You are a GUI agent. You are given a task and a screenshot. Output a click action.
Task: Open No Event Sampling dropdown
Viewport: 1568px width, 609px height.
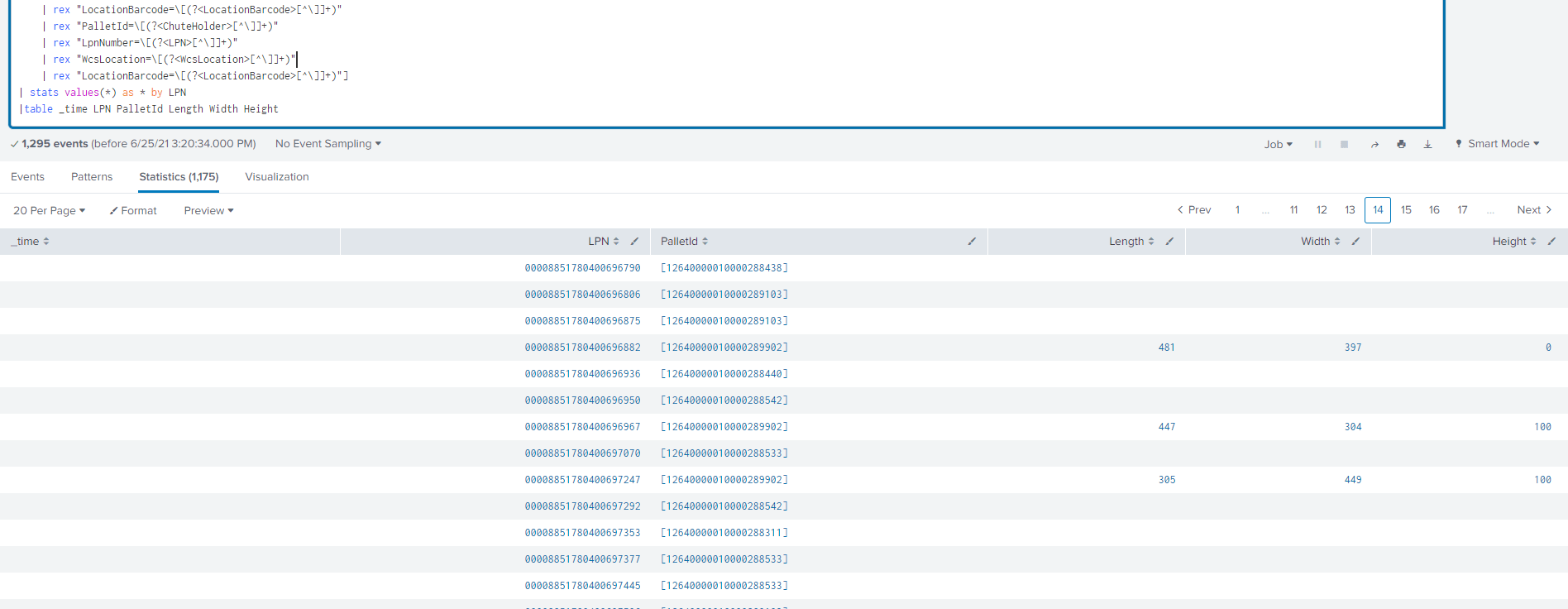(328, 144)
